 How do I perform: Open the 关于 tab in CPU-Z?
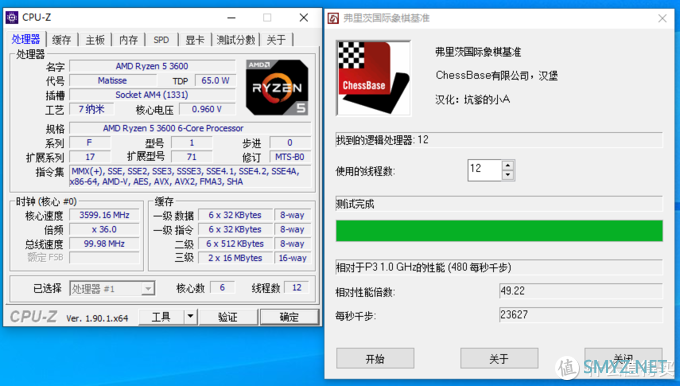(x=276, y=40)
